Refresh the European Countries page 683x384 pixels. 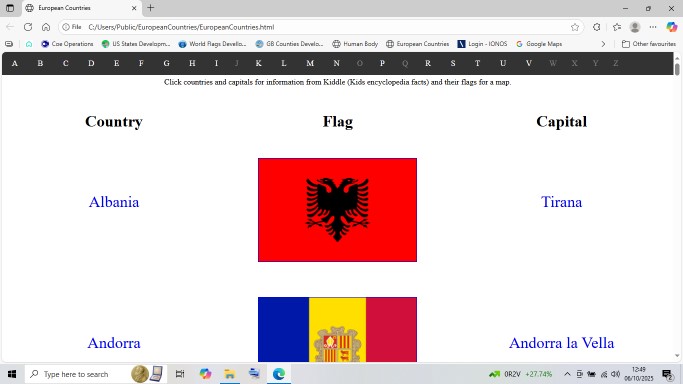(x=28, y=27)
